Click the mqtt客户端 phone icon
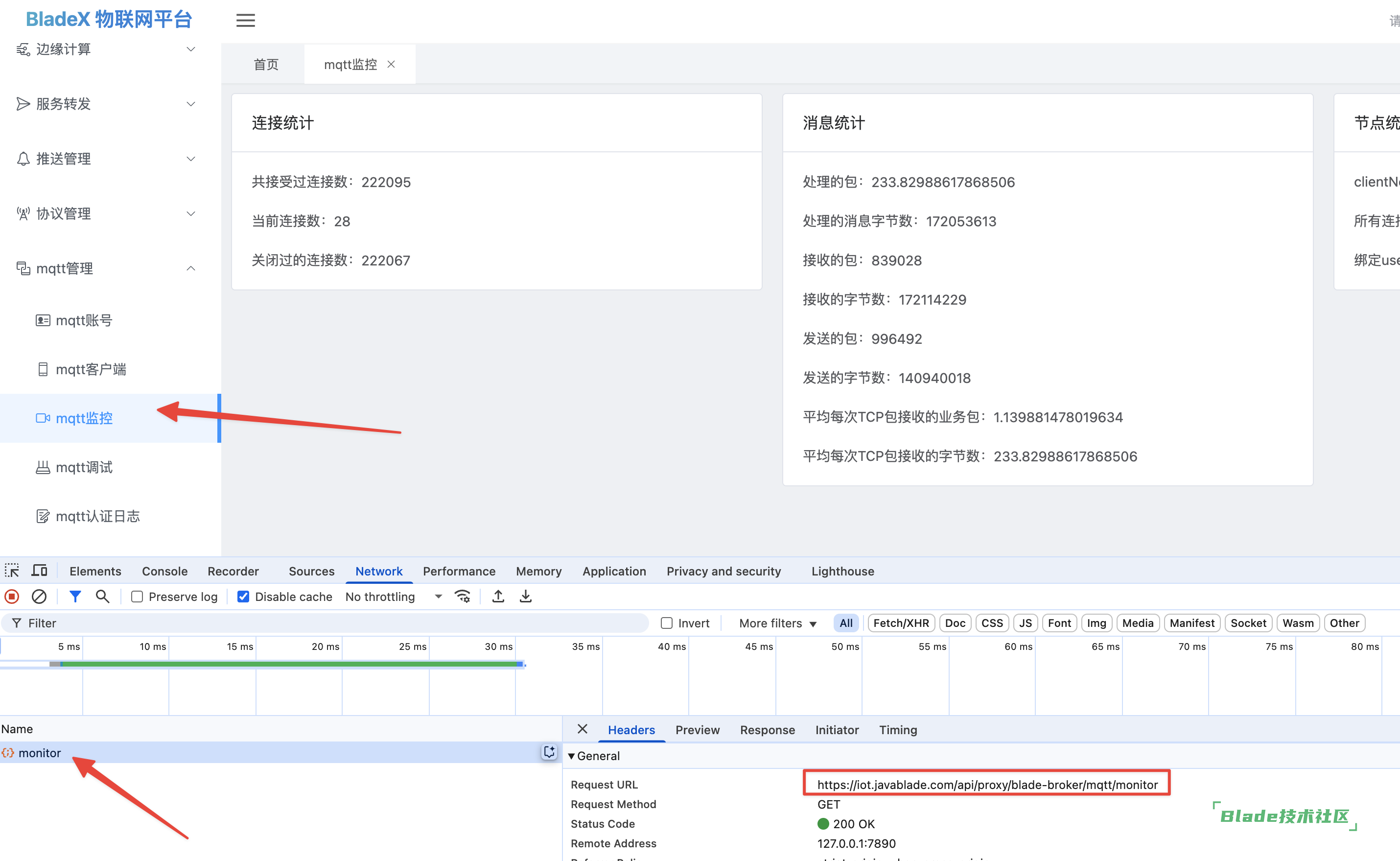 [43, 370]
